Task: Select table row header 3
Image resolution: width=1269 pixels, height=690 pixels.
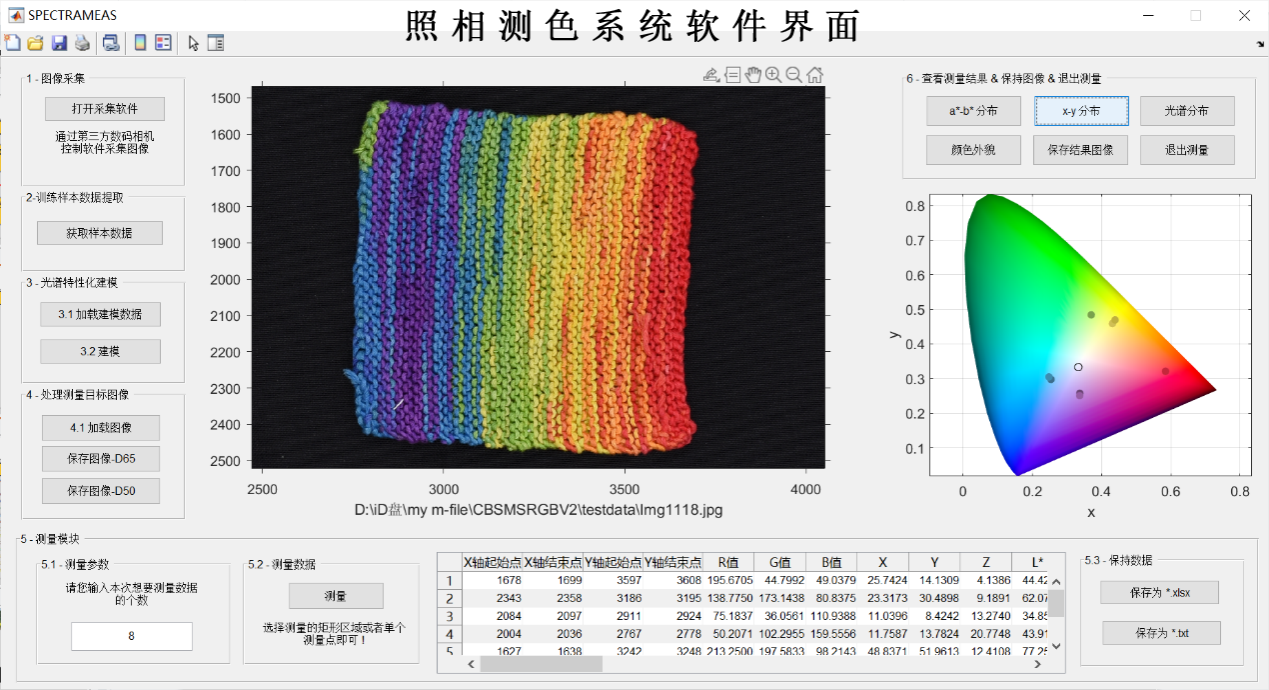Action: click(x=449, y=616)
